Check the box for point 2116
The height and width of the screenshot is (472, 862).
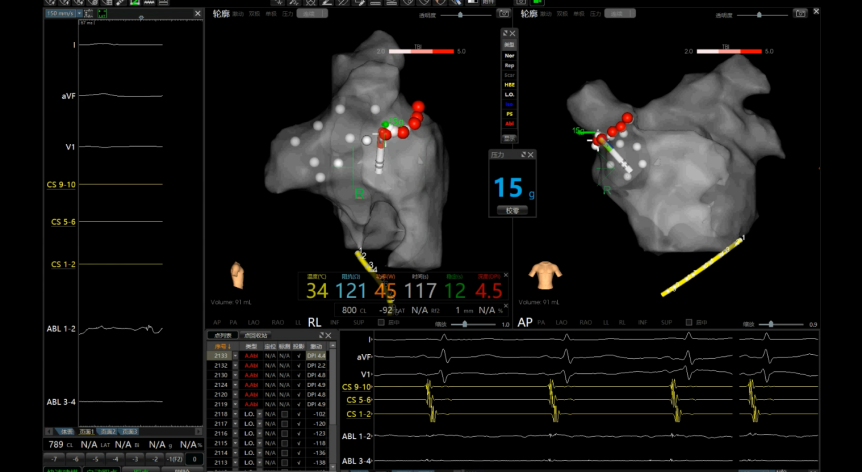[284, 434]
